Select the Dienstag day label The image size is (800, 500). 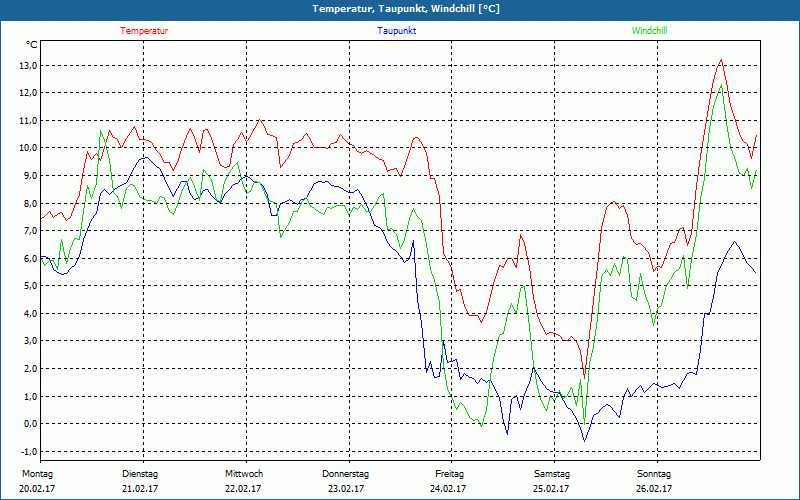[140, 474]
